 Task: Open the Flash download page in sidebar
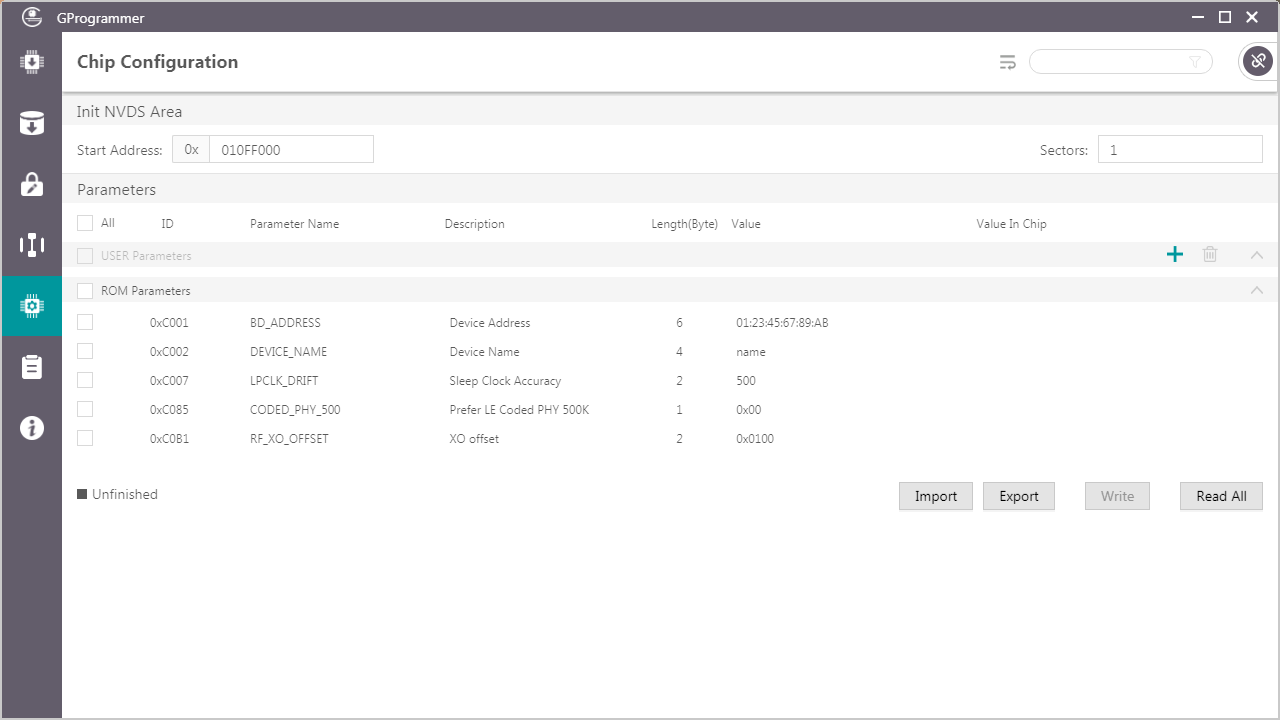(31, 123)
